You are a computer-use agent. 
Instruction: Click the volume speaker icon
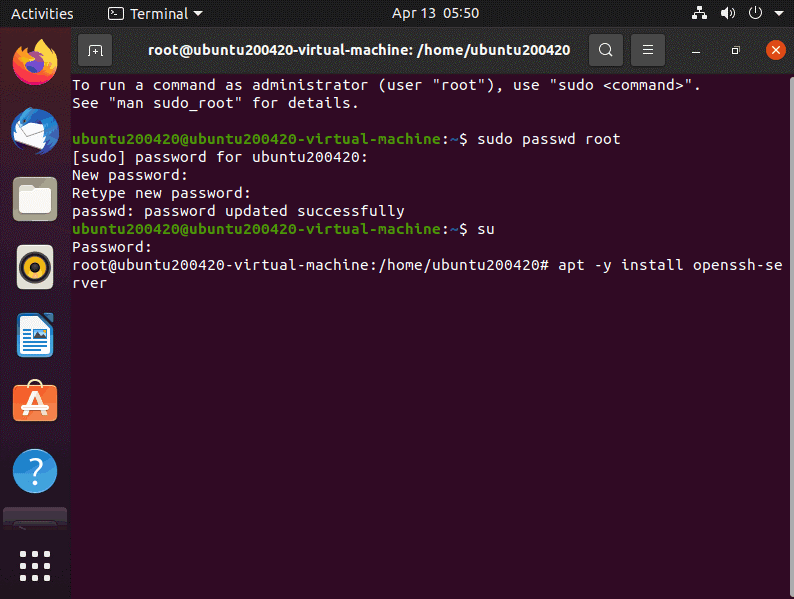(727, 13)
